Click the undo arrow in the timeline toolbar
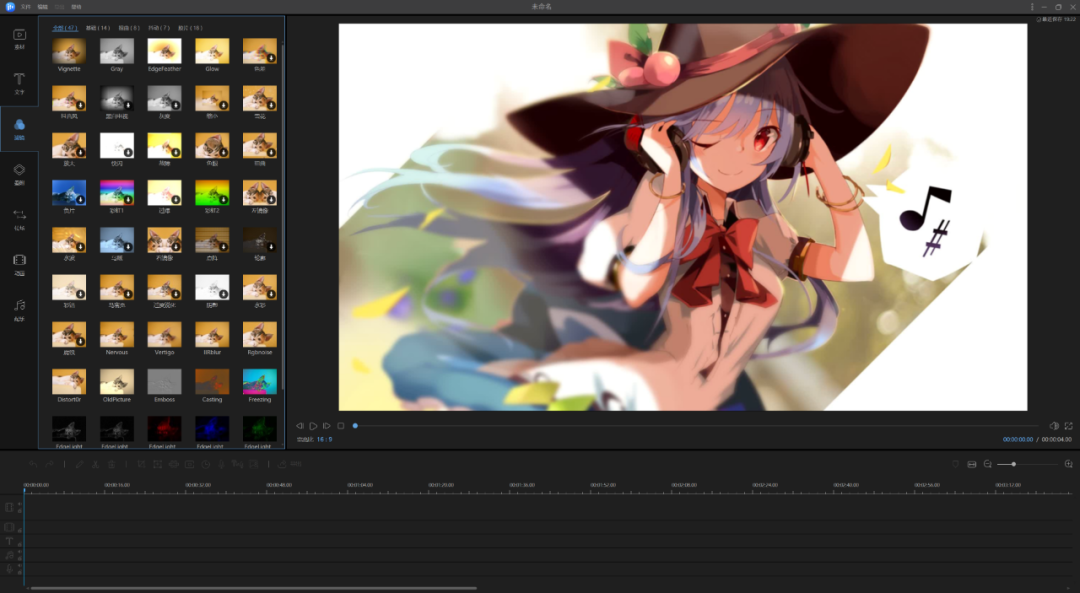 pyautogui.click(x=34, y=464)
